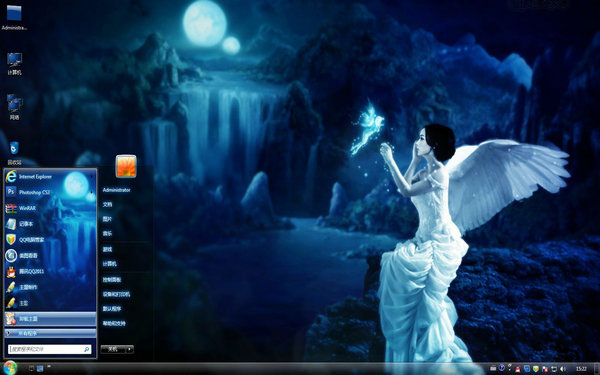Select the highlighted uninstall entry in Start menu
The height and width of the screenshot is (375, 600).
coord(50,319)
